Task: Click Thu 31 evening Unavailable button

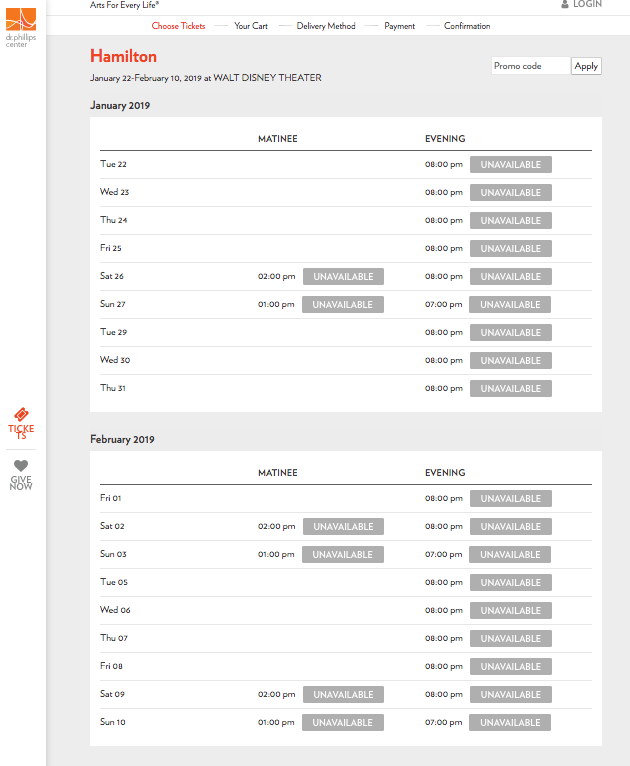Action: (511, 388)
